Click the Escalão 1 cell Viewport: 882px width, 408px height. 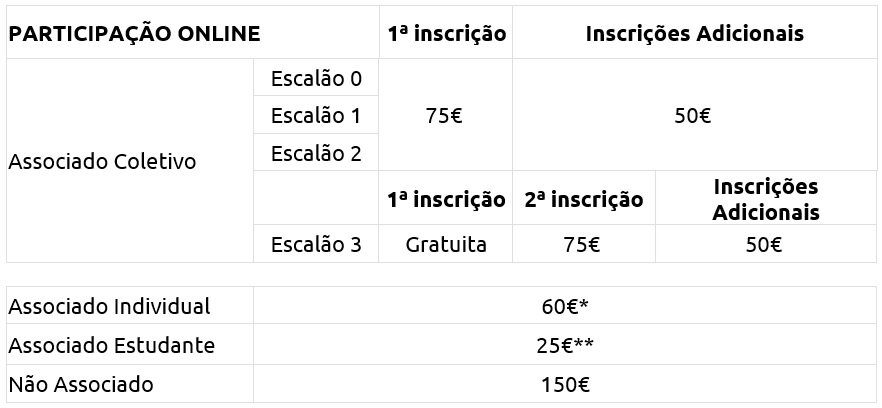pyautogui.click(x=316, y=116)
